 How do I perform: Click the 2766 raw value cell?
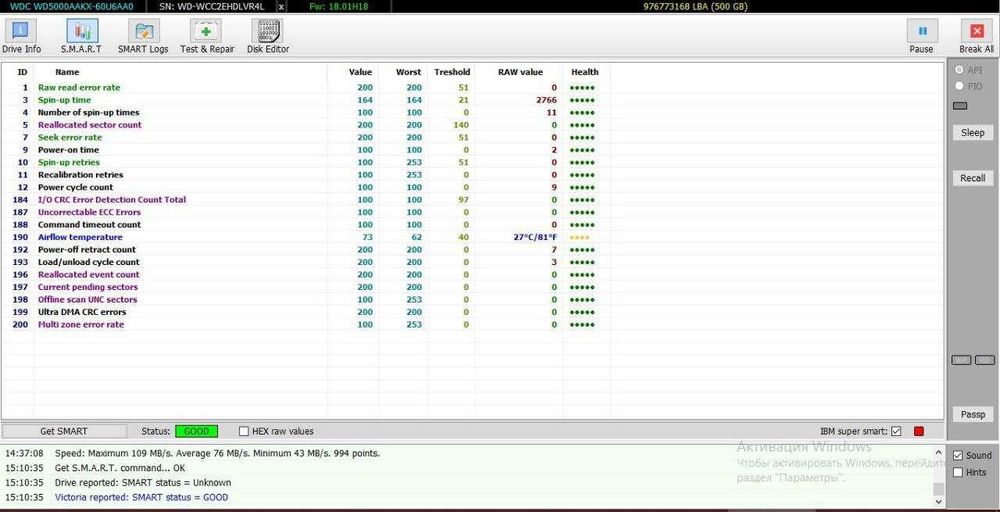coord(547,100)
